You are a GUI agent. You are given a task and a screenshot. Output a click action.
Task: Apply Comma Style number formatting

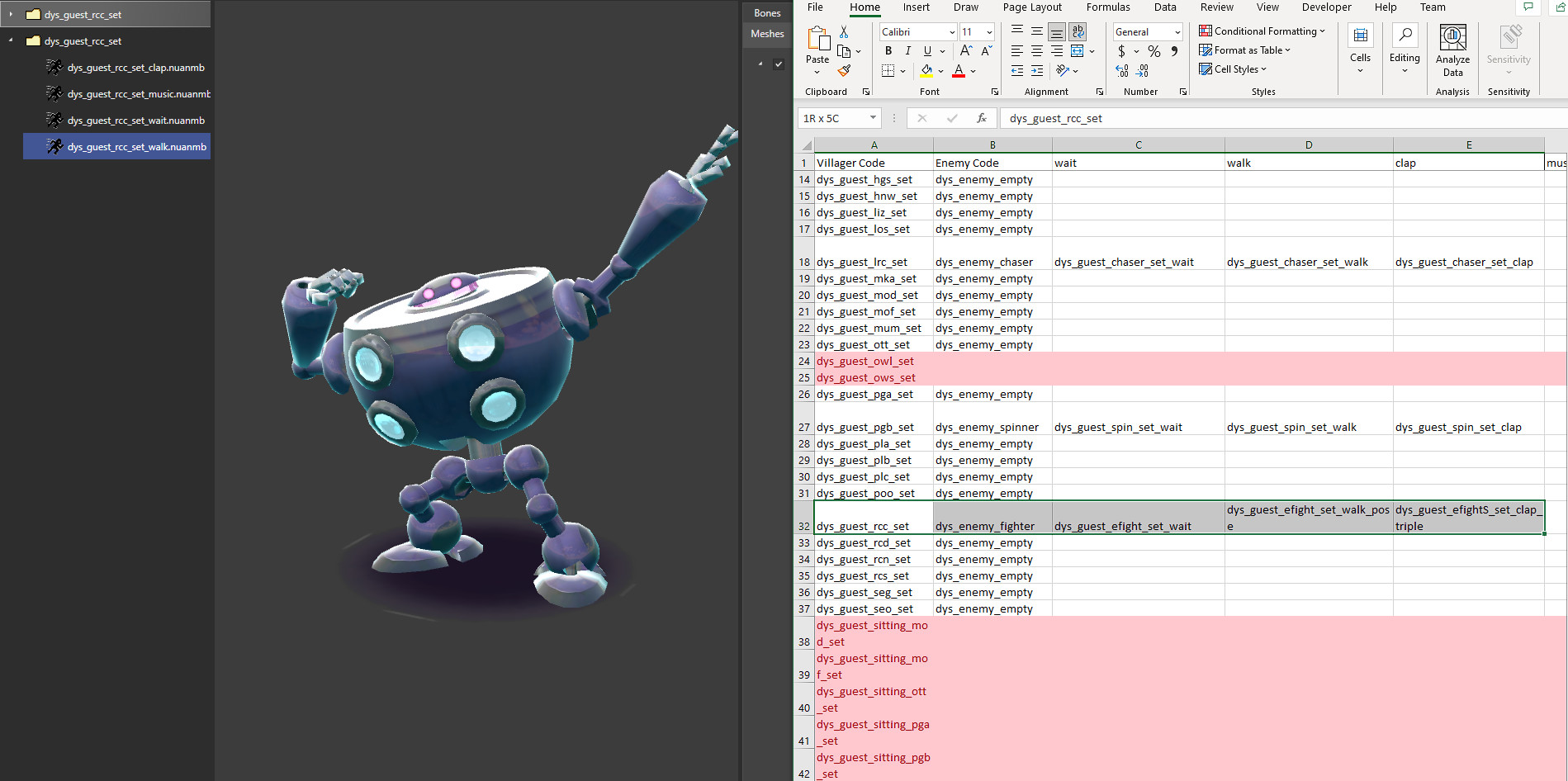pyautogui.click(x=1174, y=51)
